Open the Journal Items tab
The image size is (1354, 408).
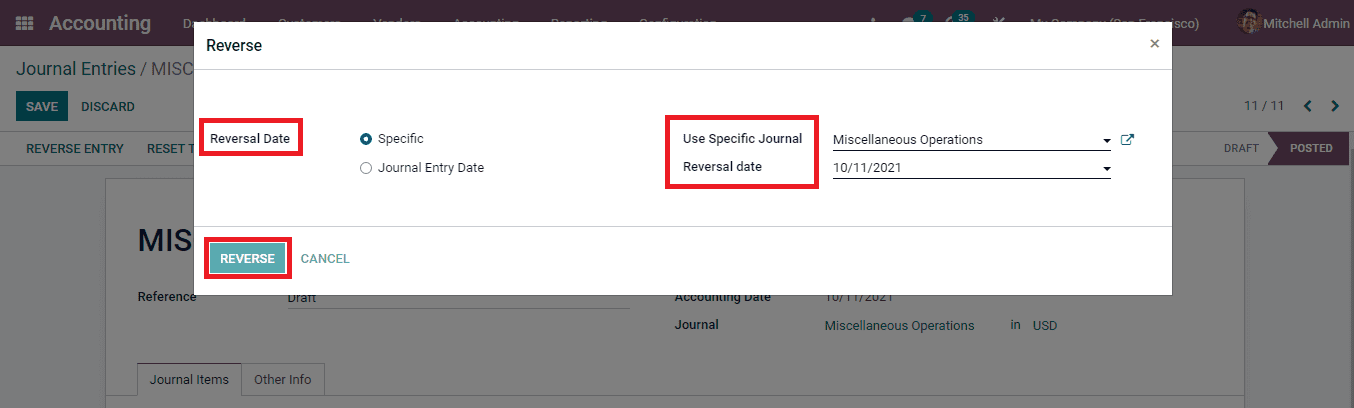[189, 380]
